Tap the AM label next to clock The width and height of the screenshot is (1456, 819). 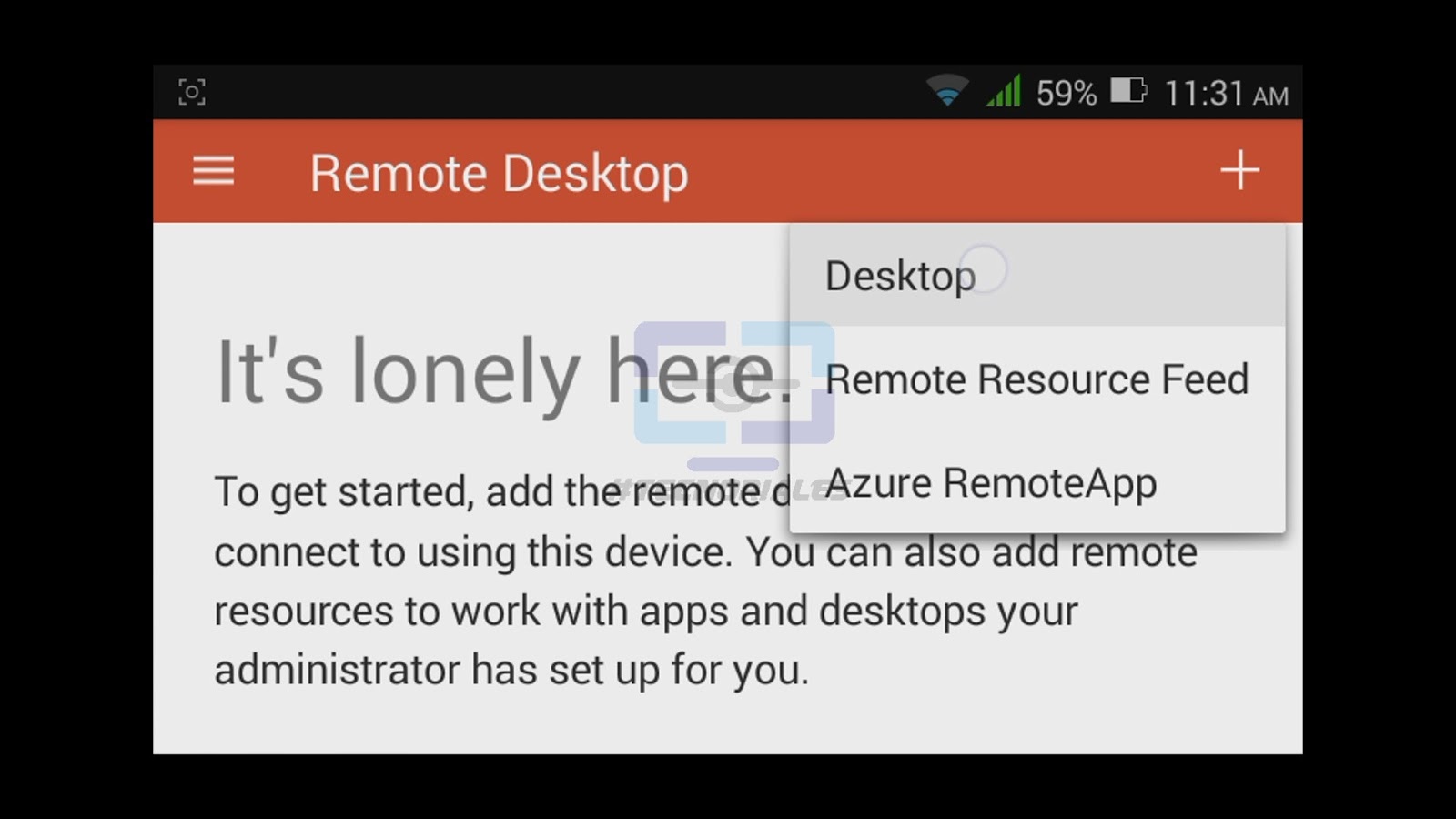[x=1270, y=96]
